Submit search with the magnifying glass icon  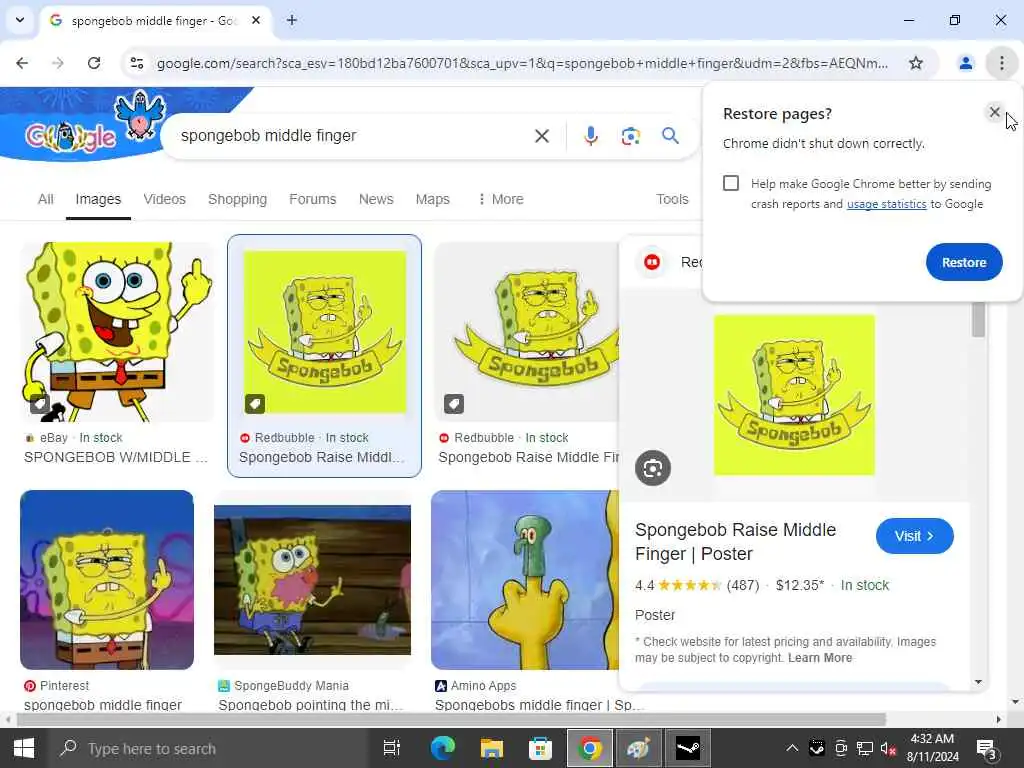coord(670,136)
